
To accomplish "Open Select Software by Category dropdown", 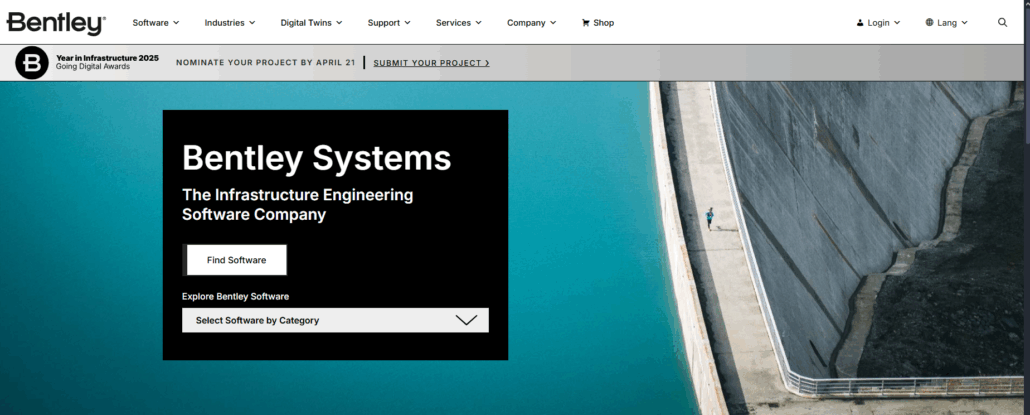I will (335, 320).
